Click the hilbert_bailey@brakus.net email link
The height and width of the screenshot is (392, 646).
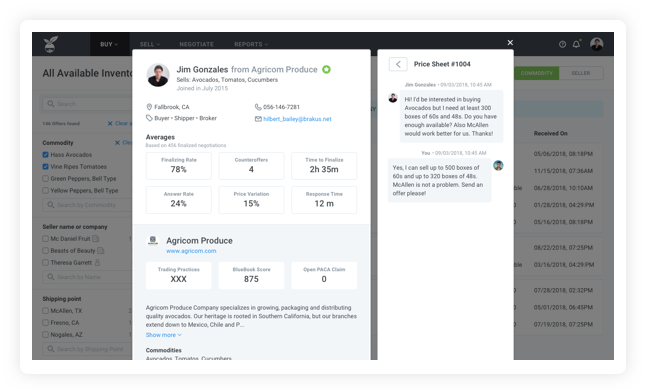tap(297, 119)
